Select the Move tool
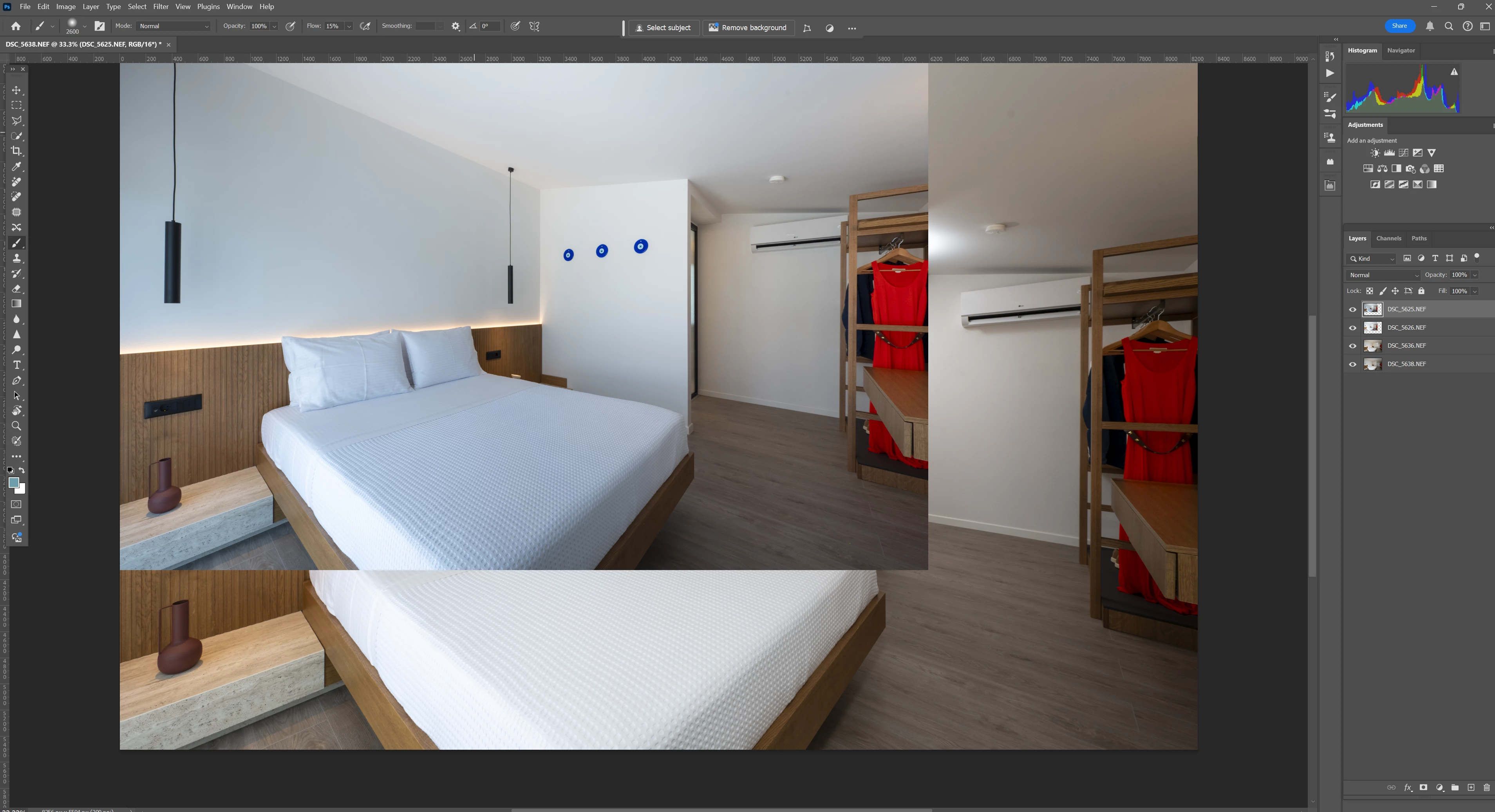 [17, 90]
